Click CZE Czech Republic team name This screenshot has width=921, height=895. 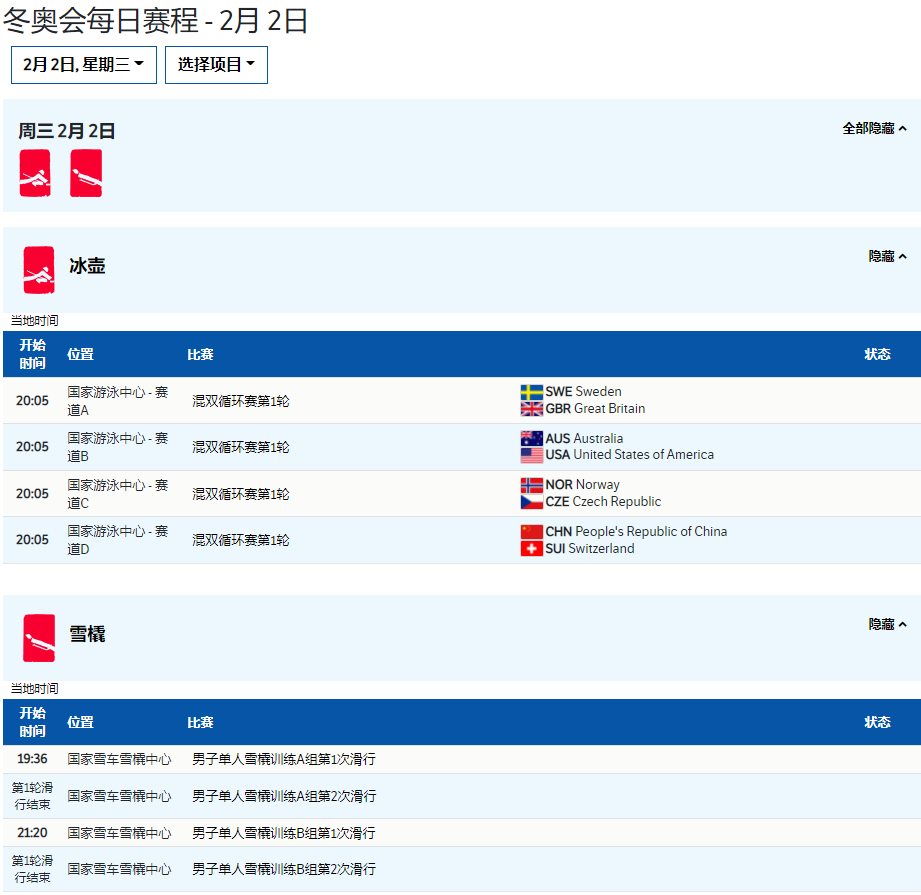603,502
